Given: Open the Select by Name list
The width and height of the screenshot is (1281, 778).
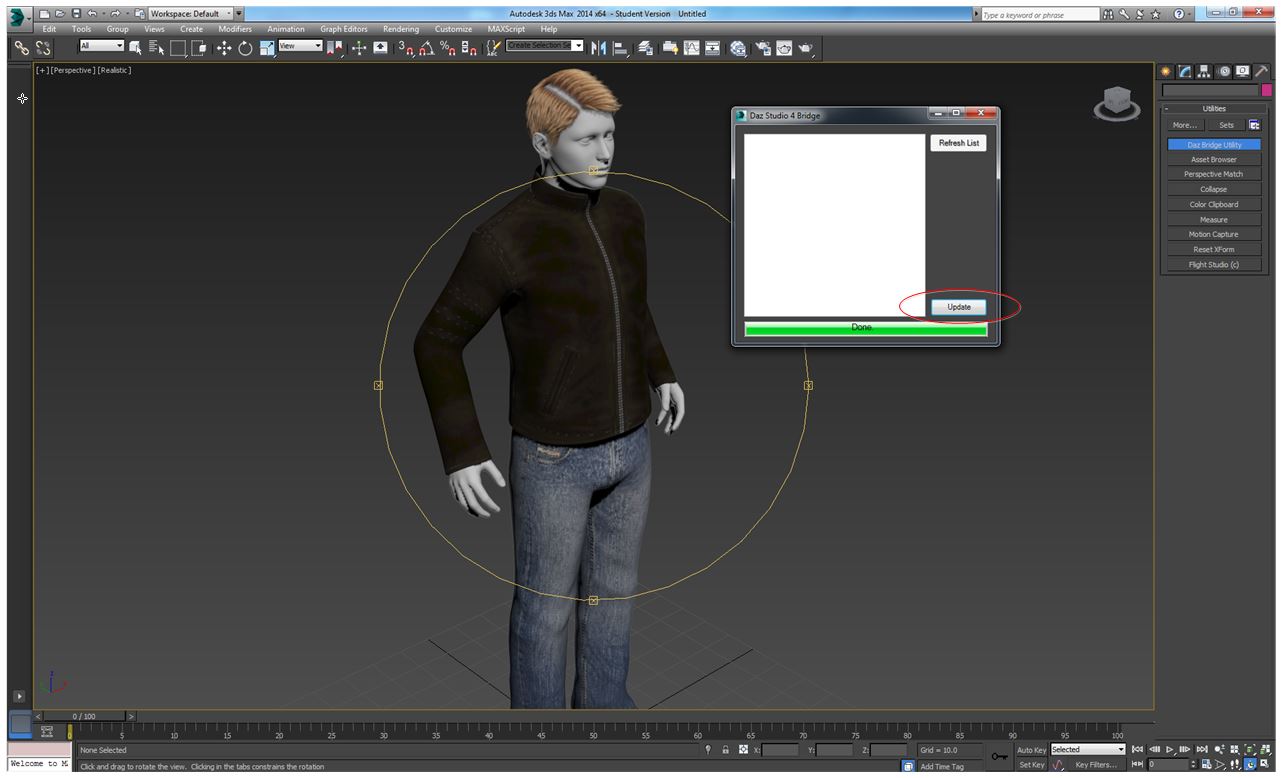Looking at the screenshot, I should pos(156,47).
